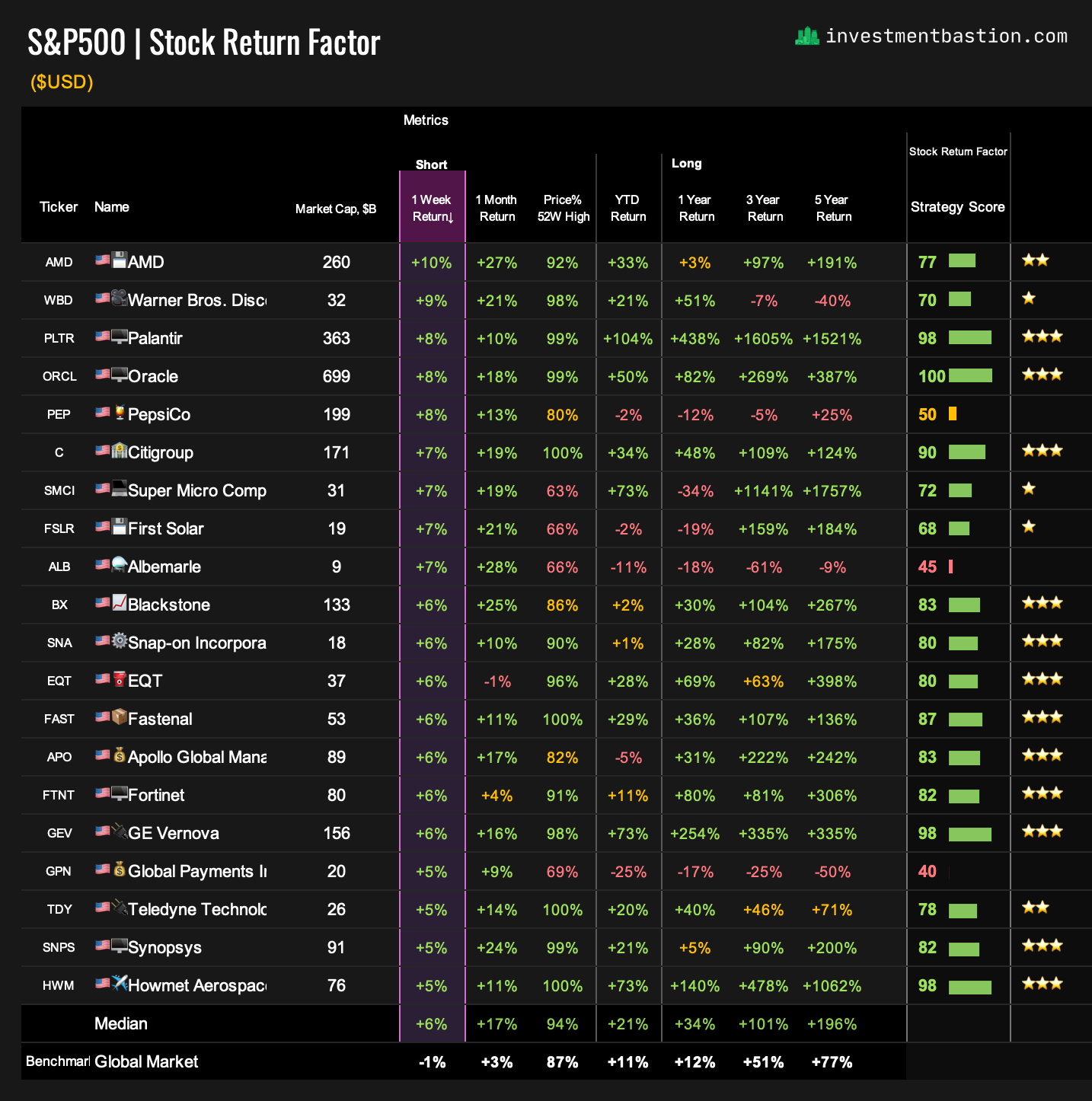This screenshot has height=1101, width=1092.
Task: Click the disk icon next to AMD
Action: 119,260
